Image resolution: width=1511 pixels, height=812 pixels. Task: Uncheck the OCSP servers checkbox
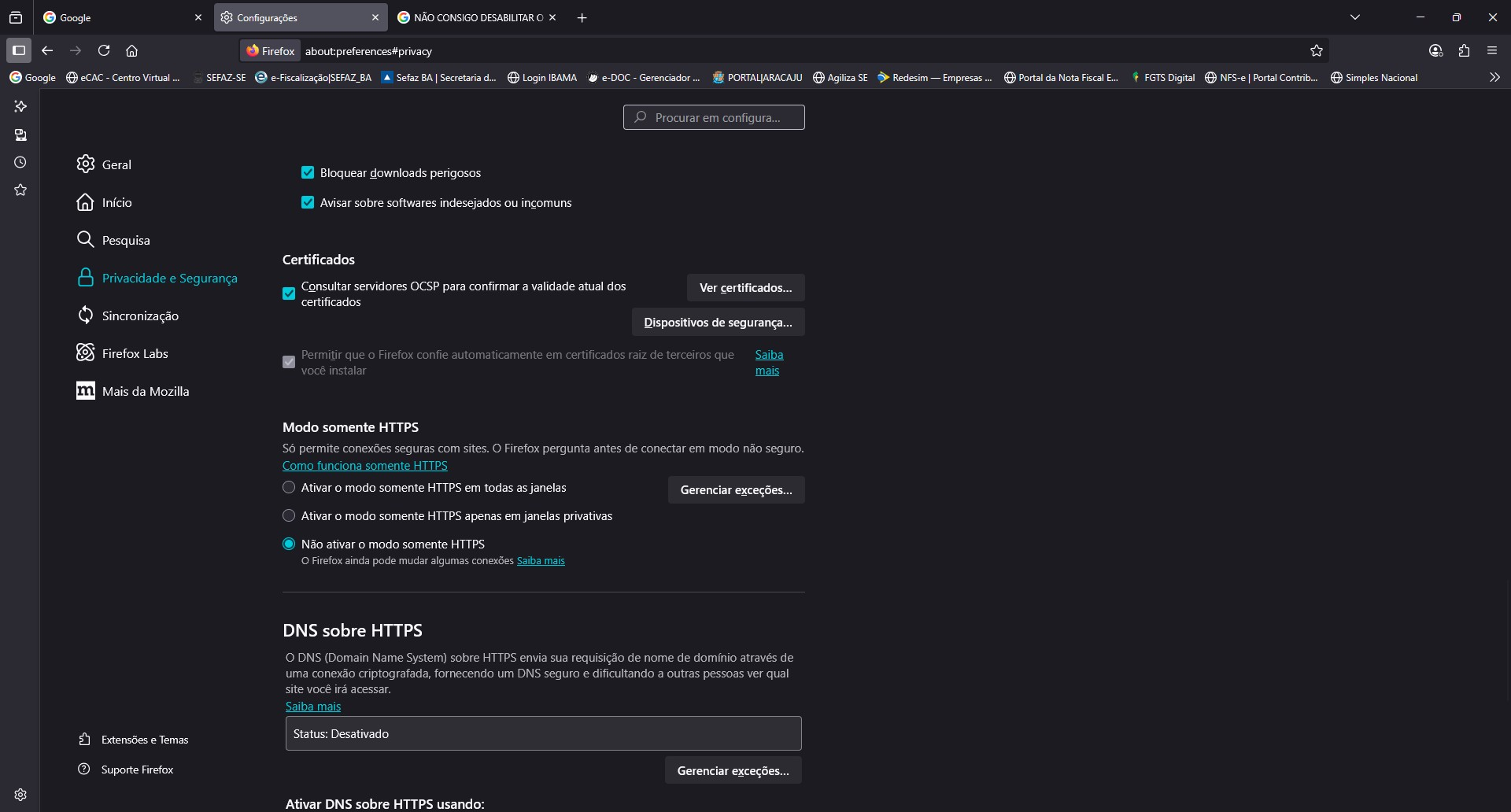[289, 293]
